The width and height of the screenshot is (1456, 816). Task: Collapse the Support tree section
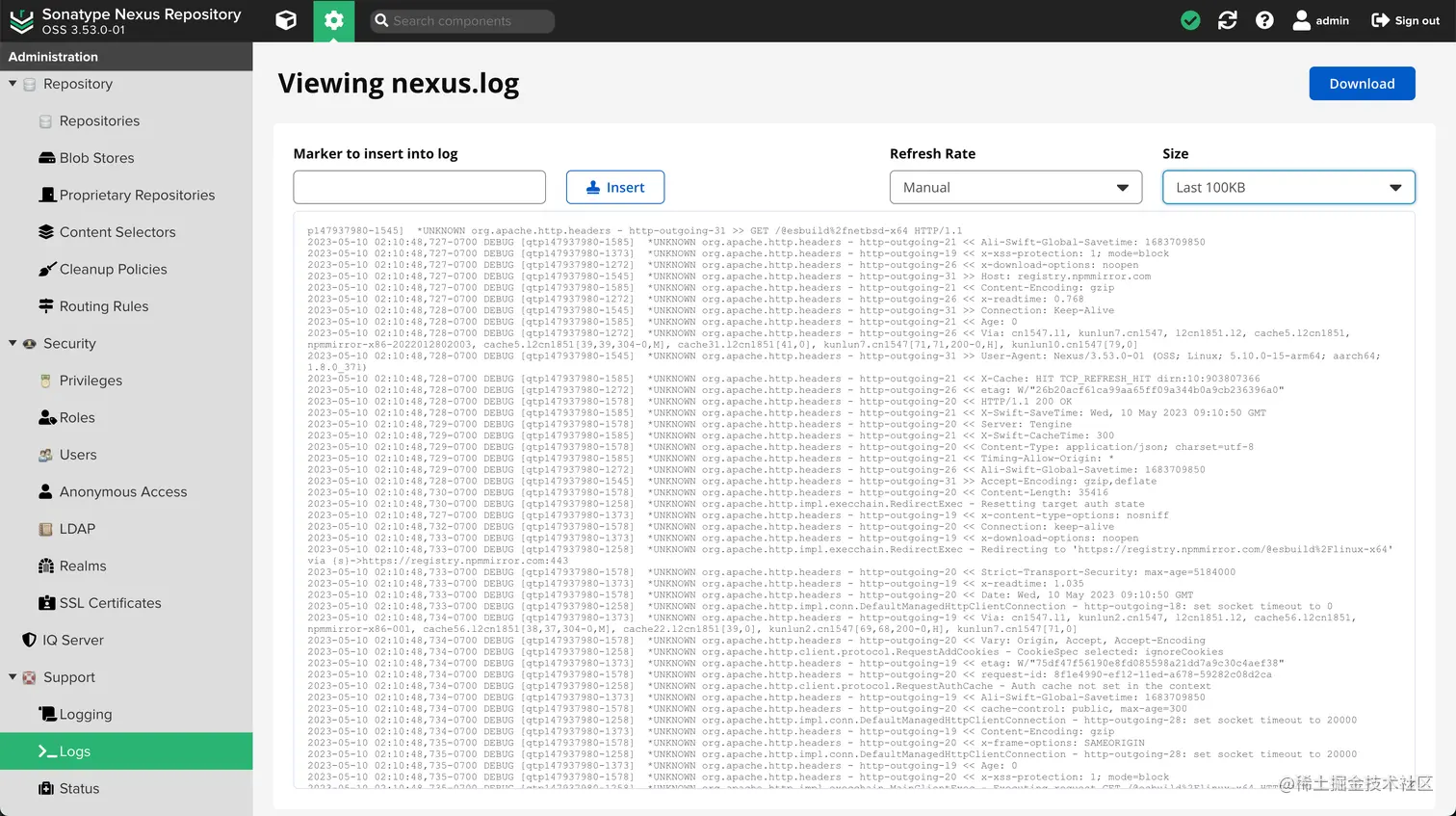point(13,677)
